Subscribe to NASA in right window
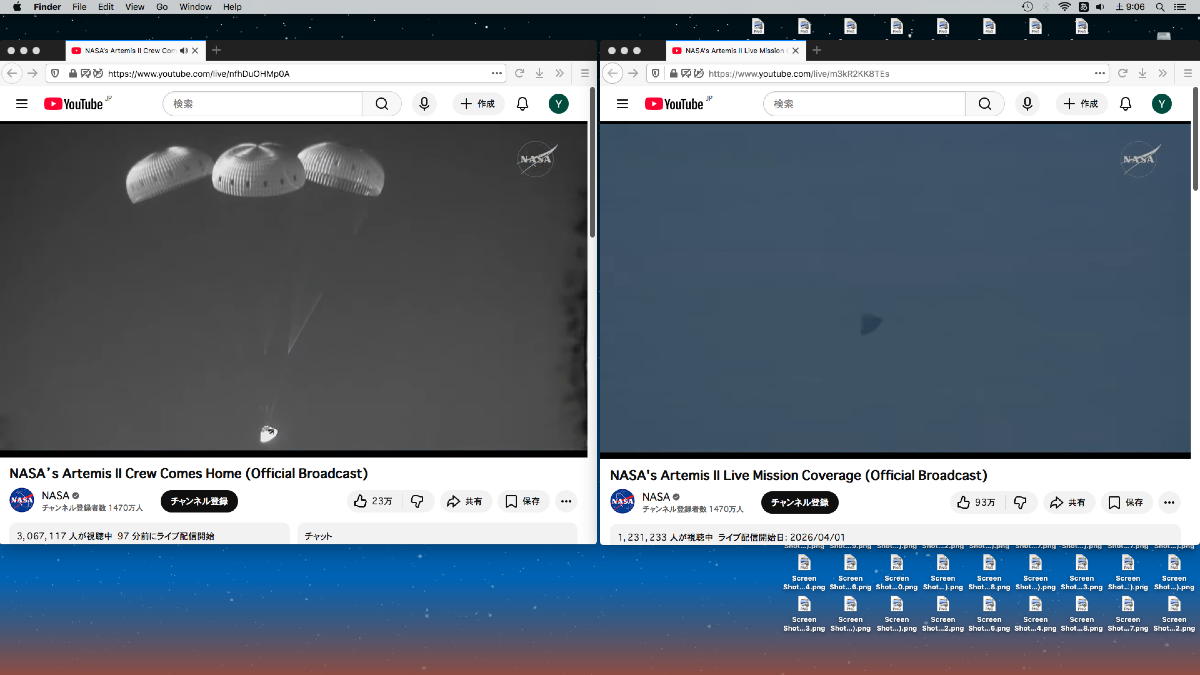 pos(800,502)
